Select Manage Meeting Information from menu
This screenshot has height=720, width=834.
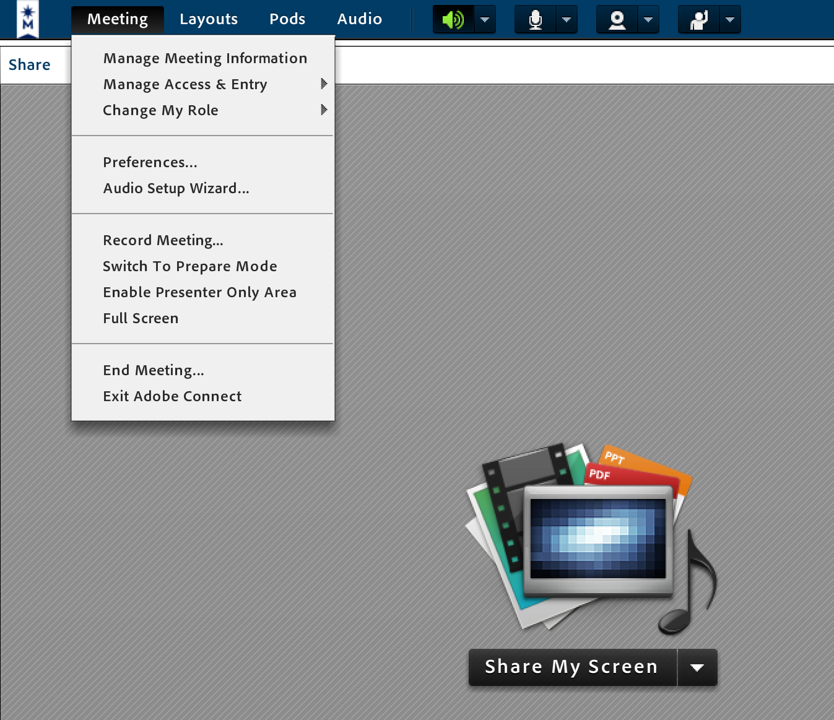pos(205,58)
